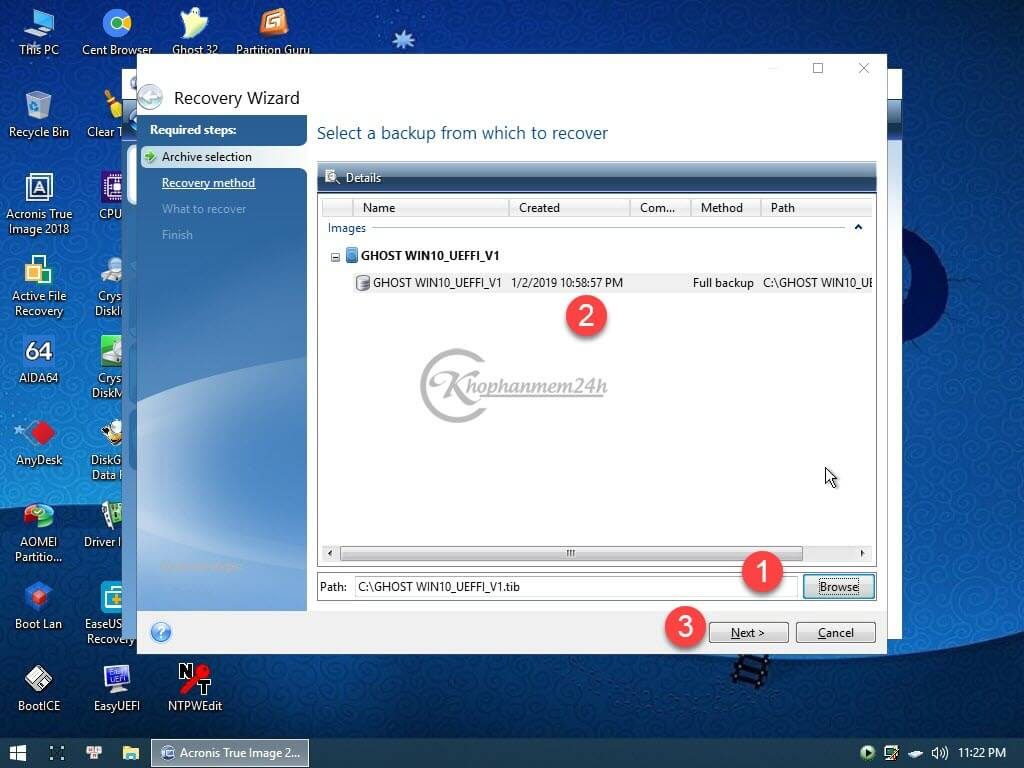
Task: Launch AnyDesk from desktop
Action: point(39,441)
